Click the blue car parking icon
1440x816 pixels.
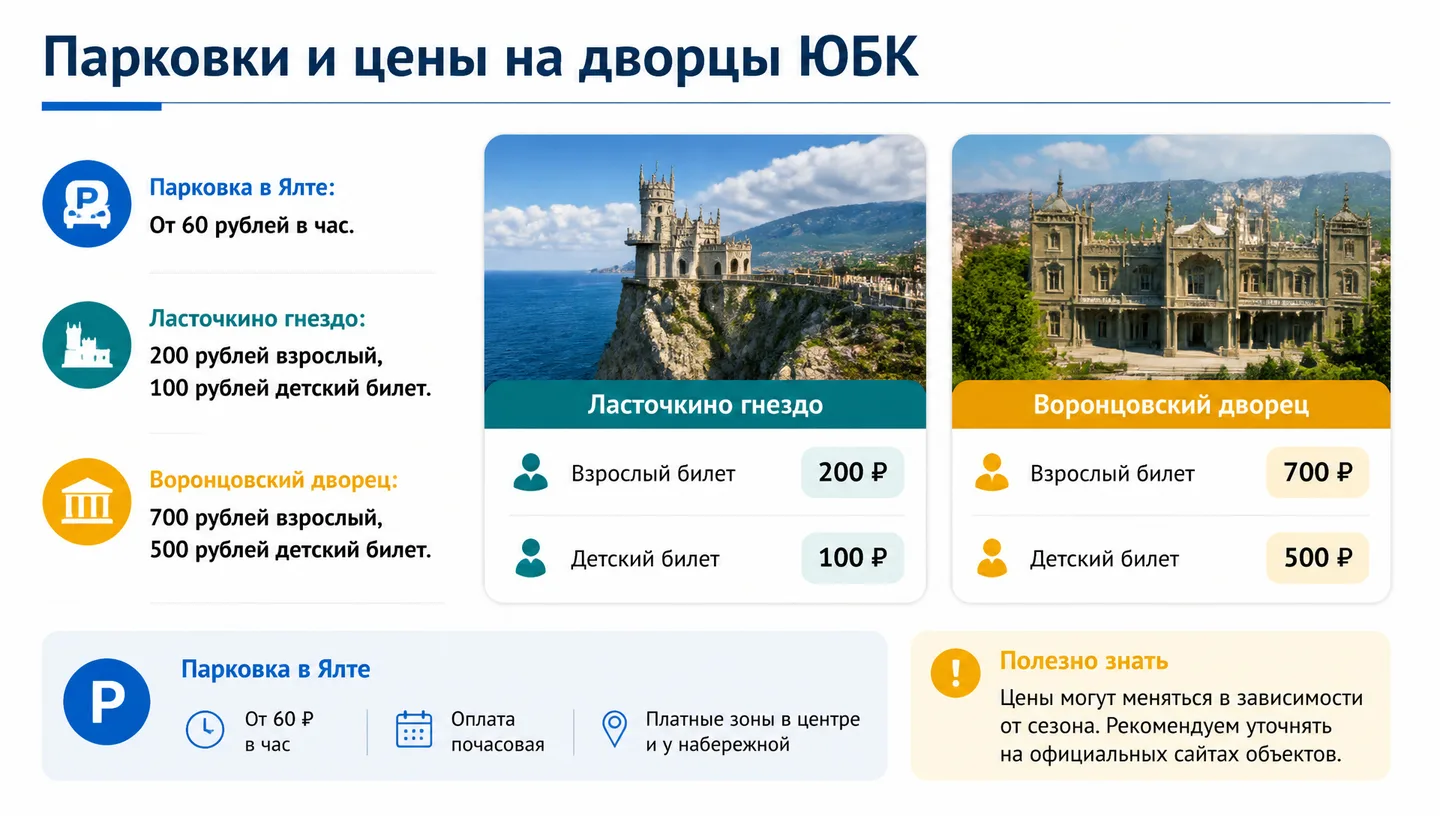[87, 204]
